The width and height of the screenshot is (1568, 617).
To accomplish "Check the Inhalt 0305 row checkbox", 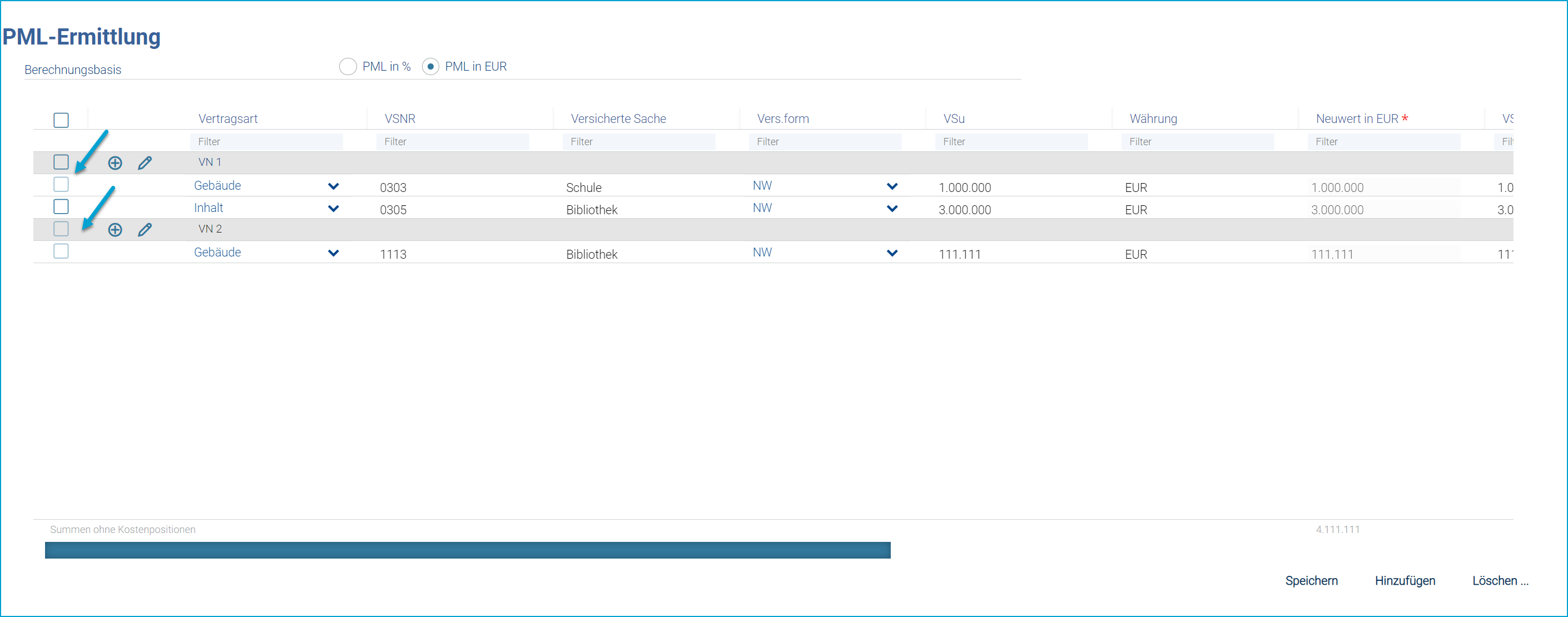I will [x=61, y=206].
